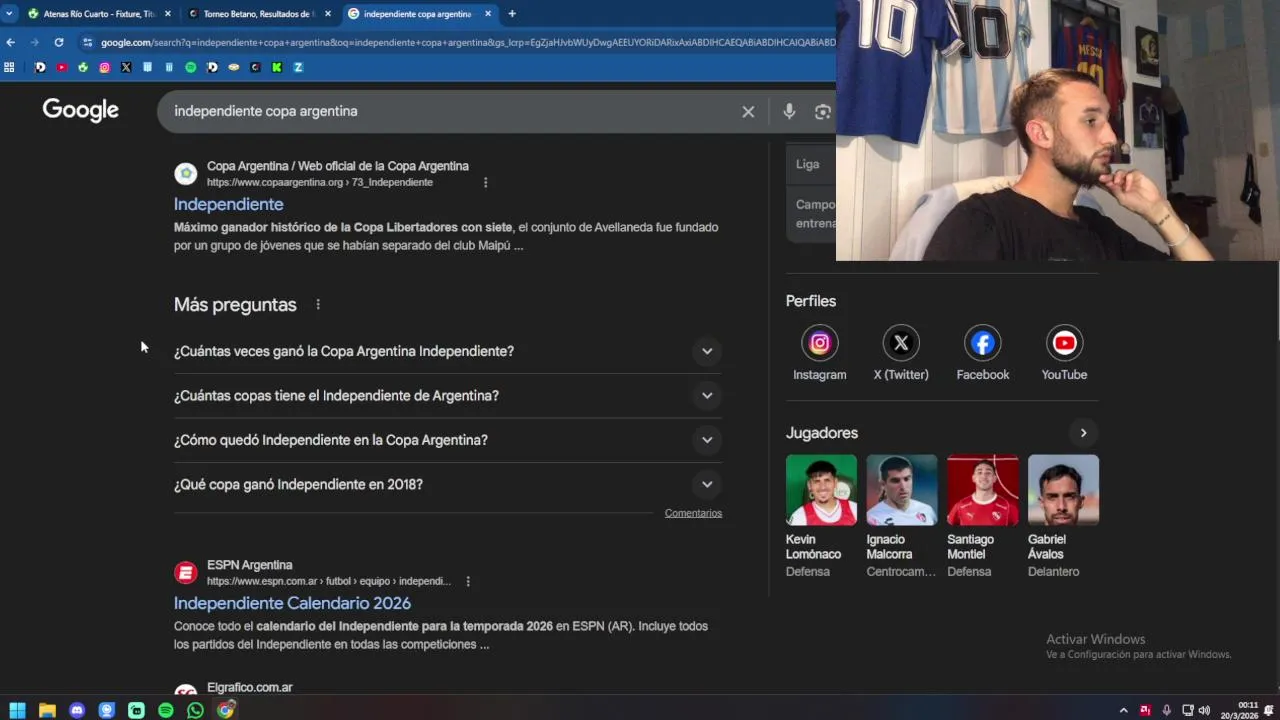Clear the Google search box text
The width and height of the screenshot is (1280, 720).
coord(748,112)
